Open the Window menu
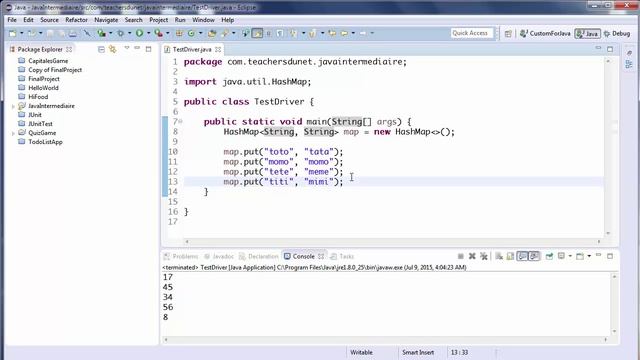 coord(203,20)
